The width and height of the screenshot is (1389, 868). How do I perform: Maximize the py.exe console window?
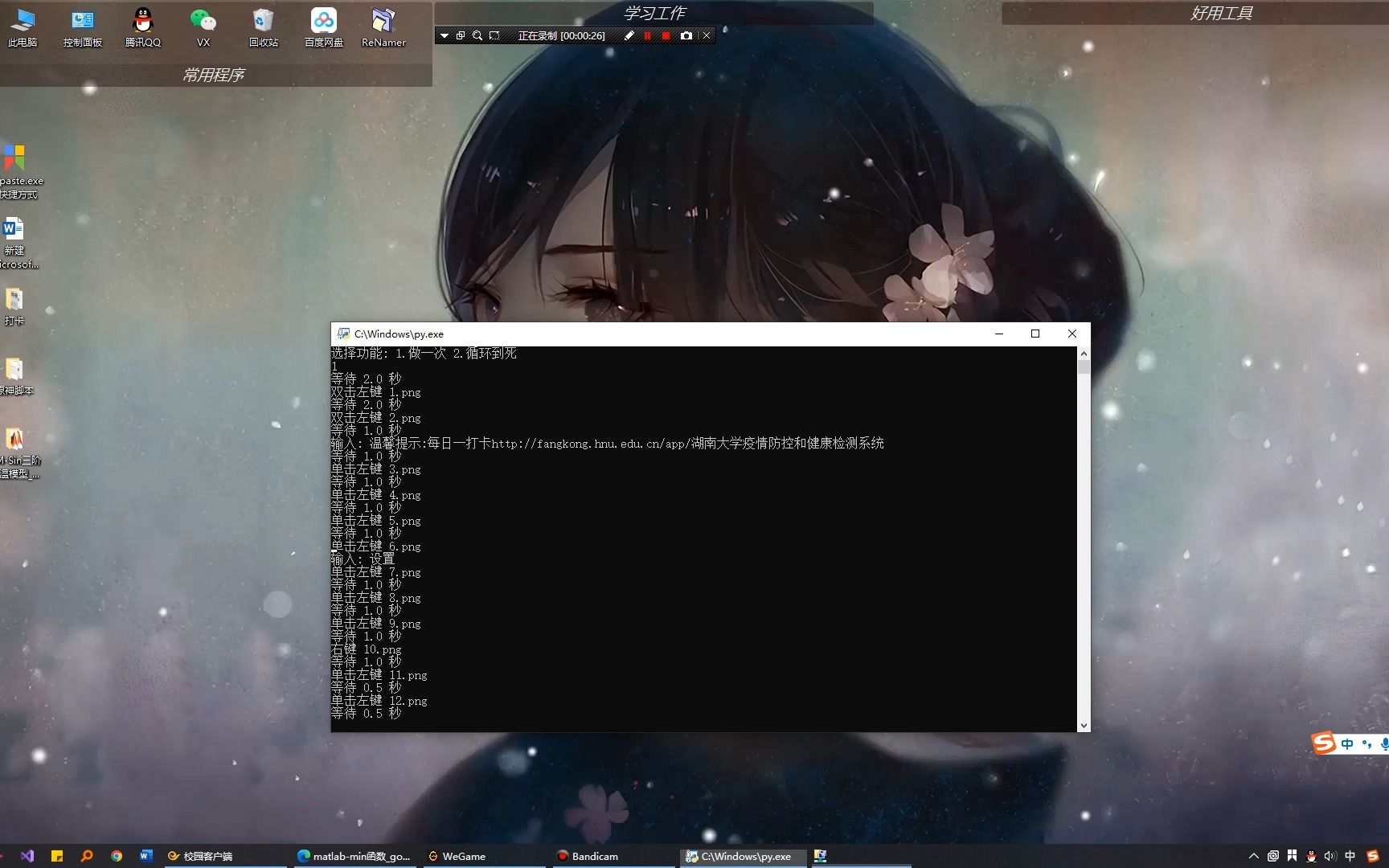click(1035, 334)
